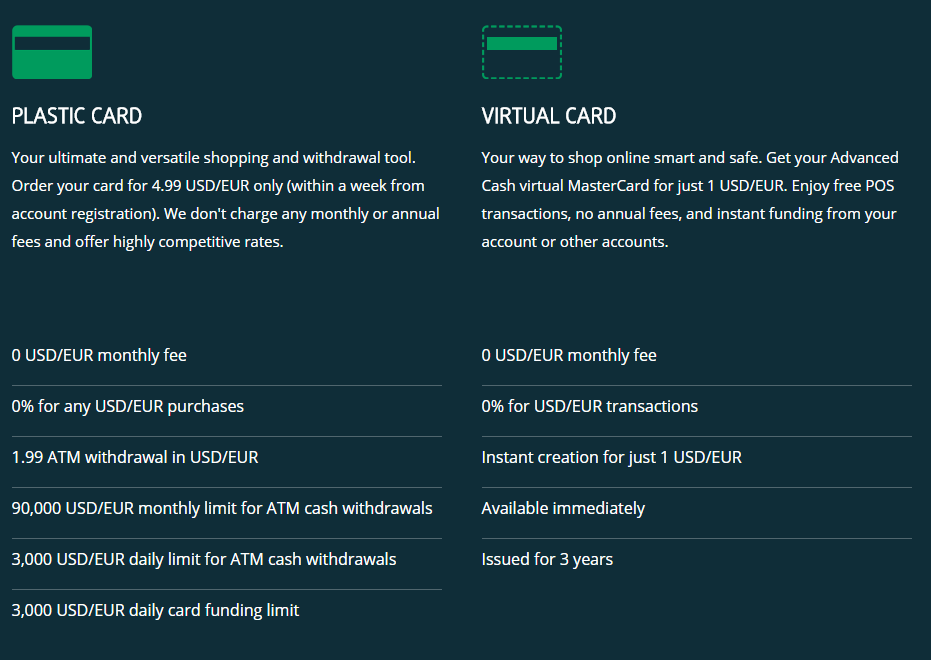This screenshot has height=660, width=931.
Task: Click the solid green plastic card icon
Action: tap(52, 52)
